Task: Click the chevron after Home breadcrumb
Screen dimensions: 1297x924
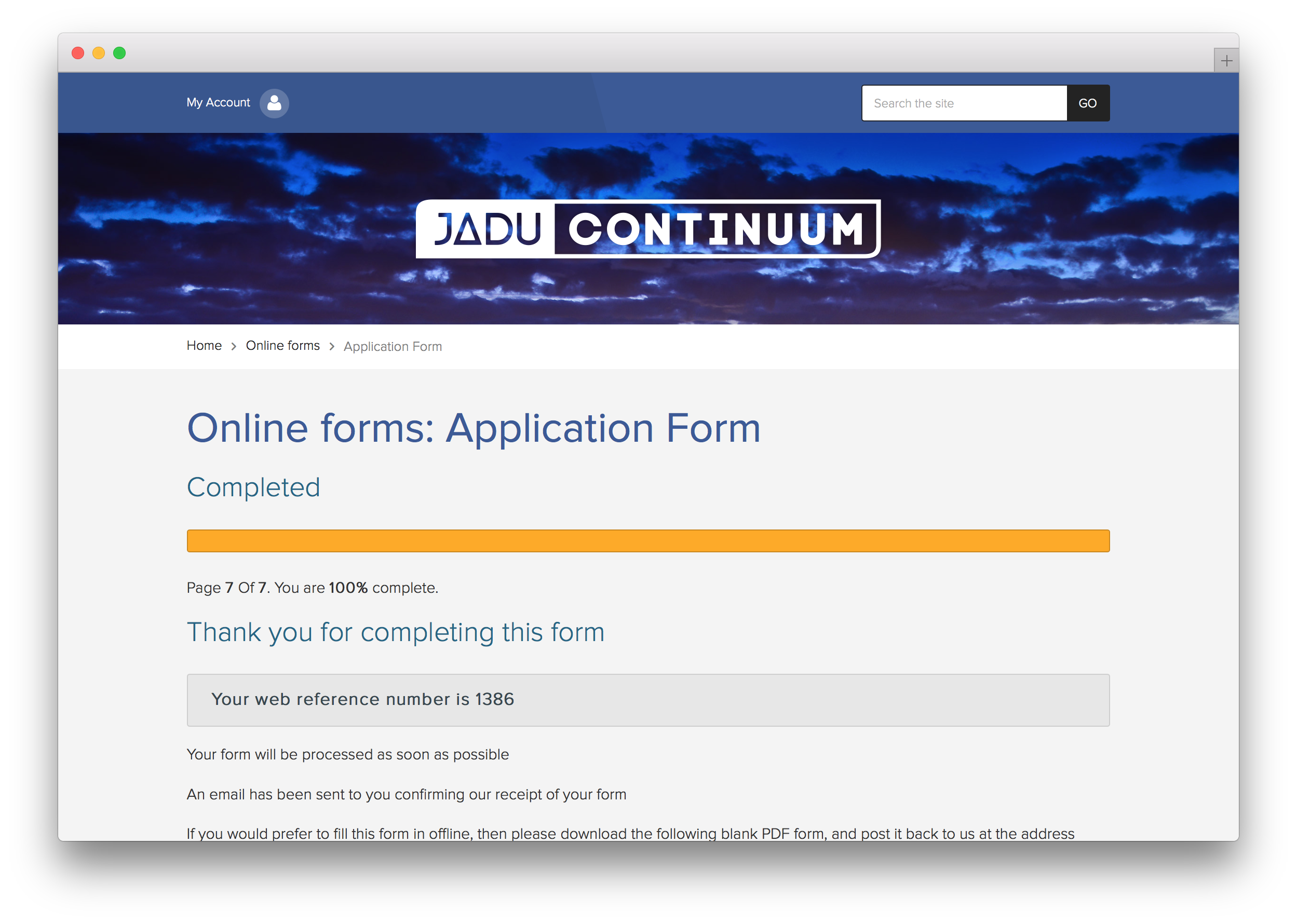Action: click(x=234, y=347)
